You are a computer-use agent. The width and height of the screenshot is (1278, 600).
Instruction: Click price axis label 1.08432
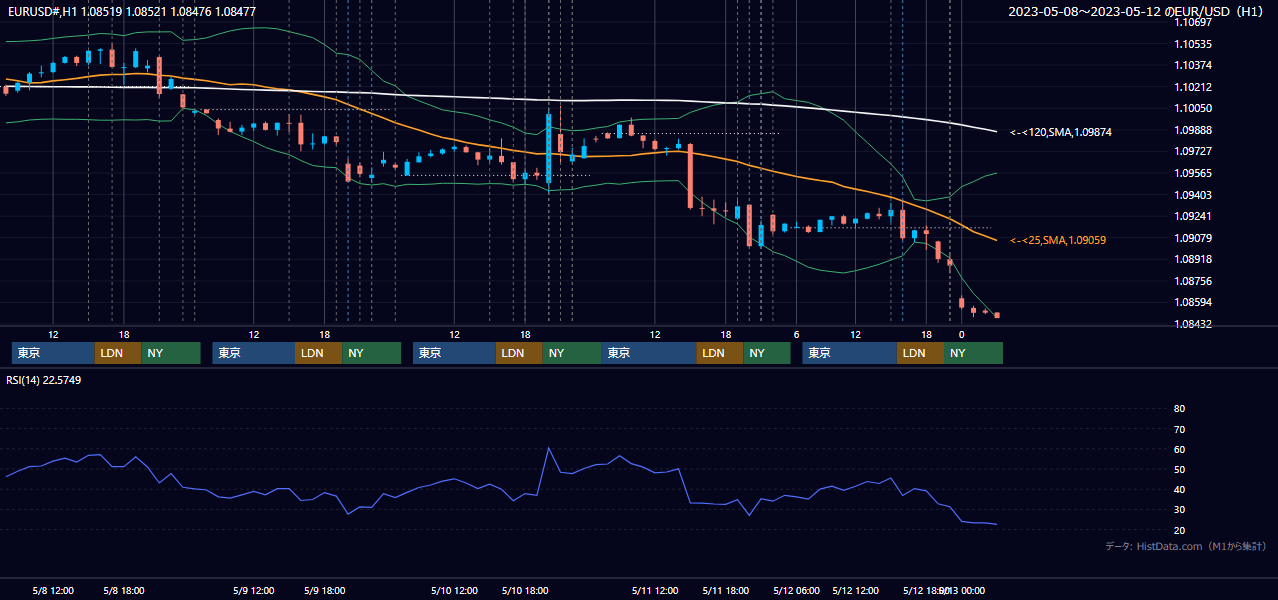1193,324
